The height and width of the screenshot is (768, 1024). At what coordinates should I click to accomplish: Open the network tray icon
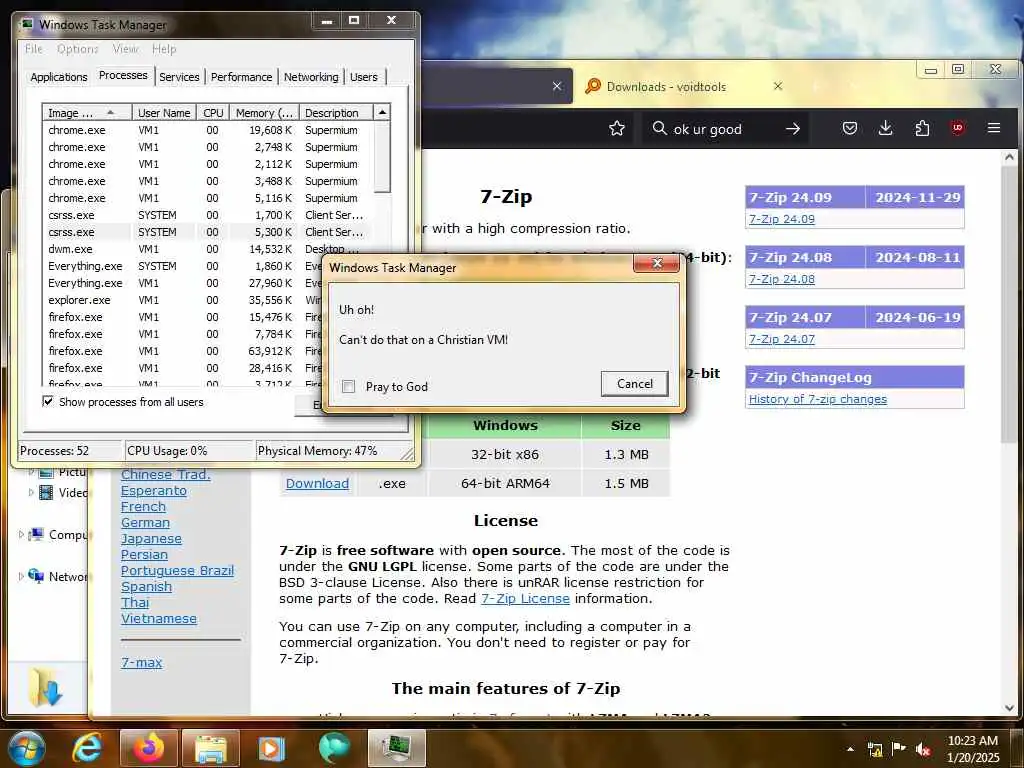(x=875, y=749)
